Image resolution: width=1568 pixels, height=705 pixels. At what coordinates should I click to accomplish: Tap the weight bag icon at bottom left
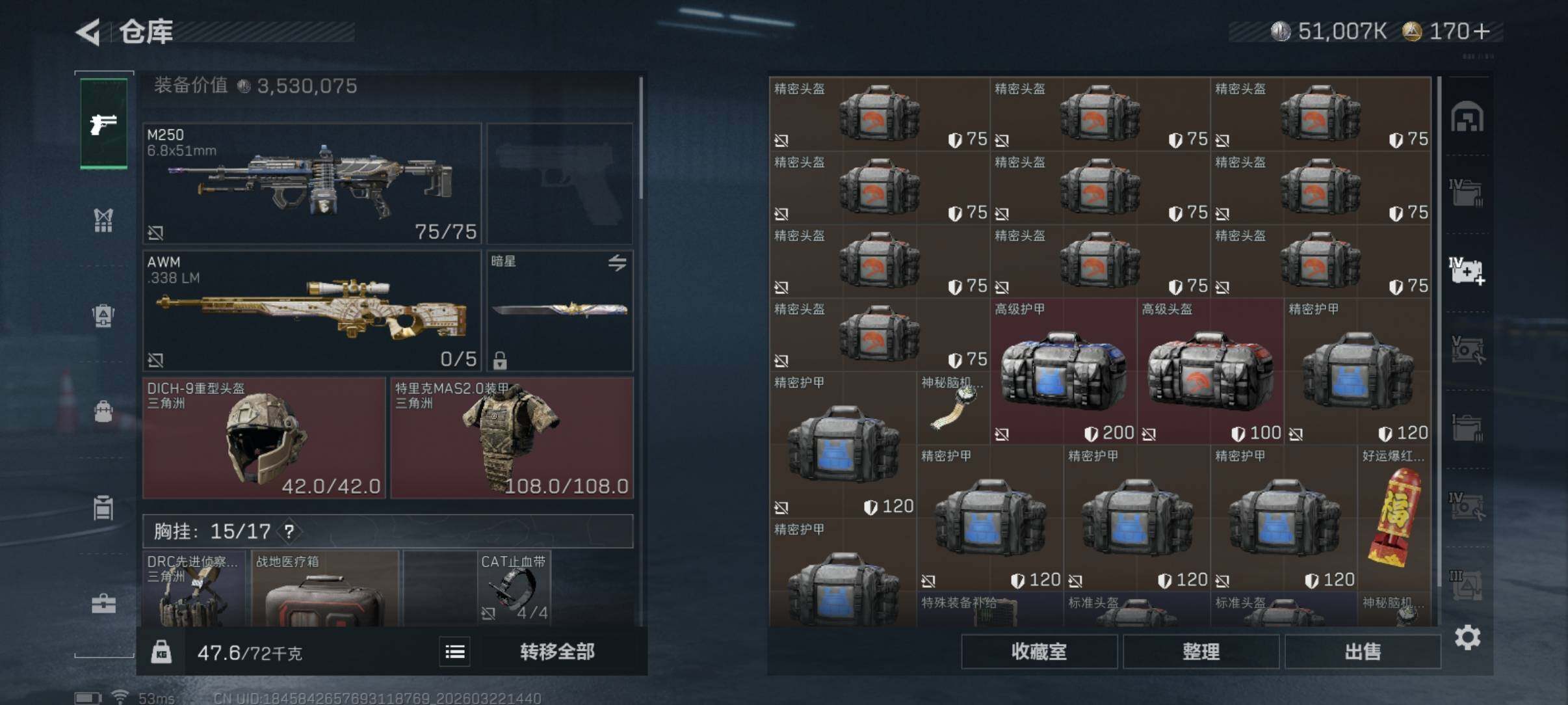click(161, 652)
